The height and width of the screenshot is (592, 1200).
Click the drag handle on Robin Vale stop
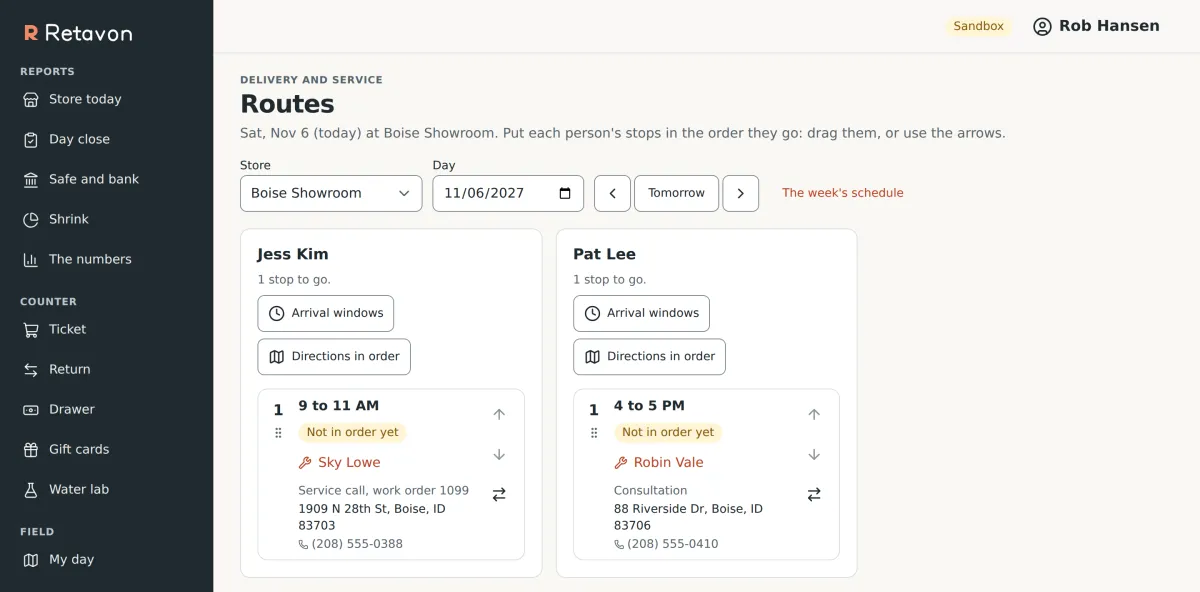click(x=594, y=433)
